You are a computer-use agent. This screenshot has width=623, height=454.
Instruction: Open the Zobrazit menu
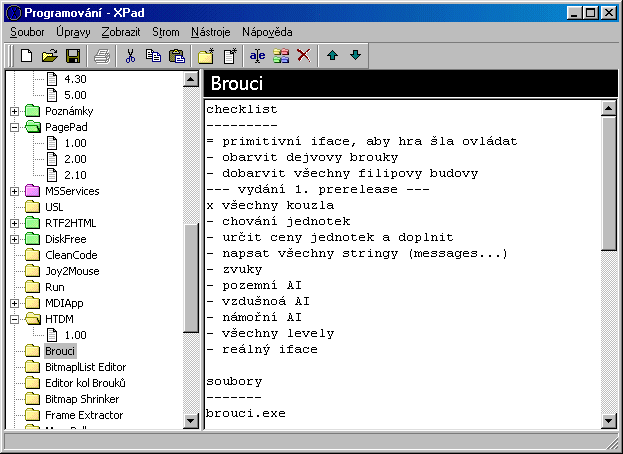tap(121, 32)
